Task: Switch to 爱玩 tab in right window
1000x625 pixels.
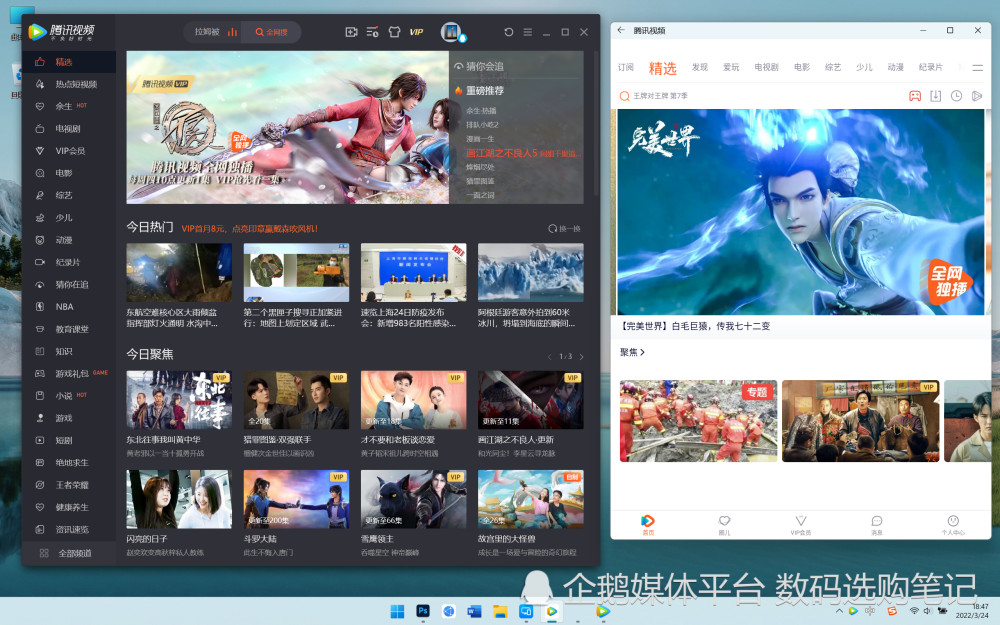Action: [x=731, y=67]
